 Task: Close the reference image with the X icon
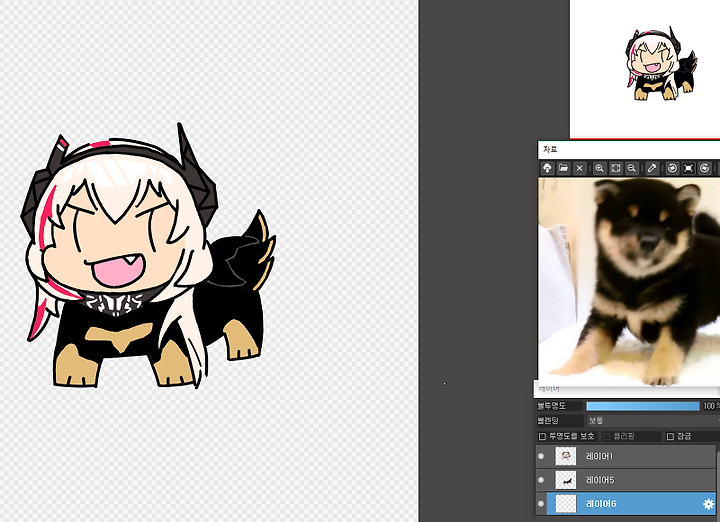tap(579, 168)
